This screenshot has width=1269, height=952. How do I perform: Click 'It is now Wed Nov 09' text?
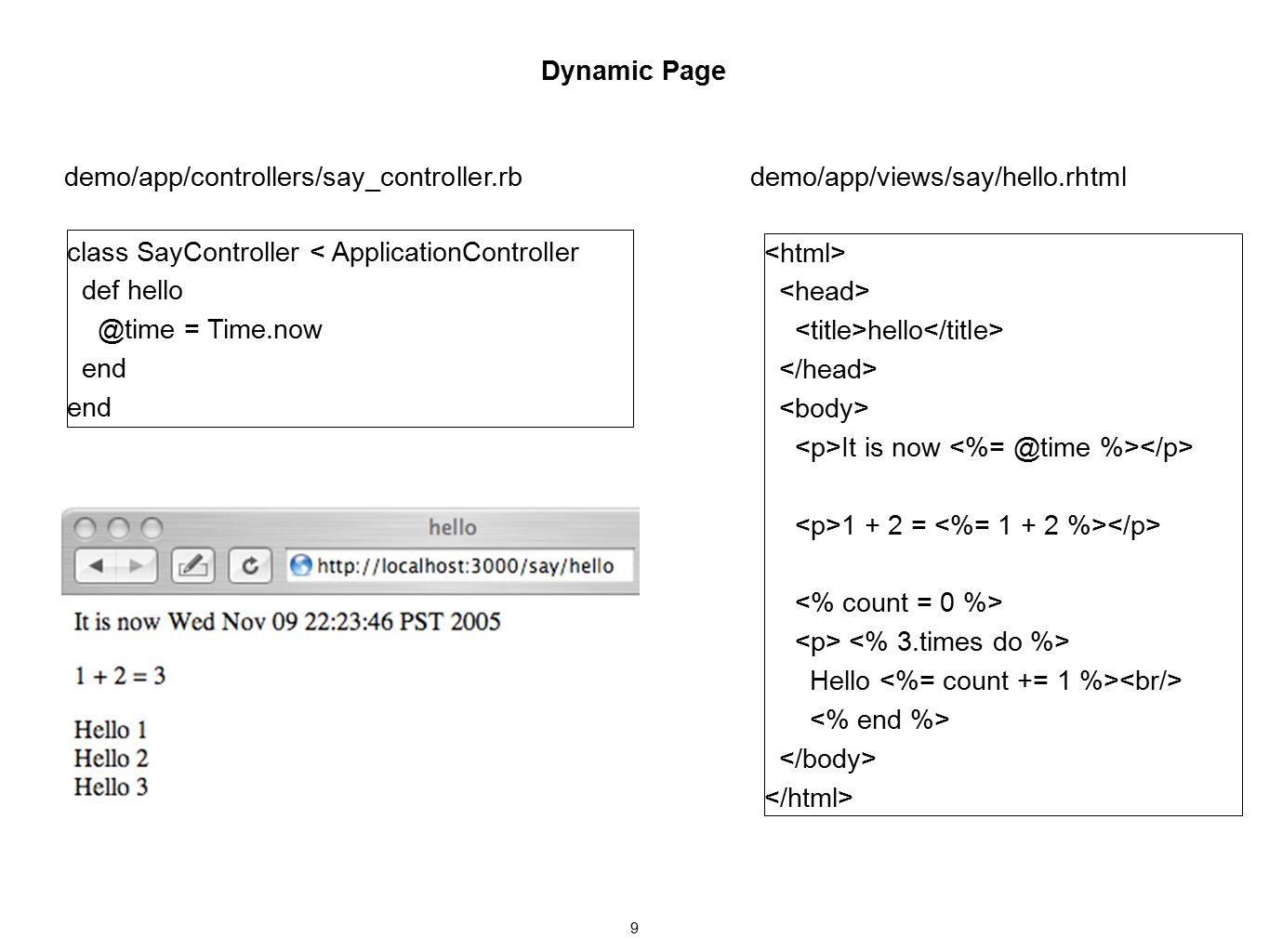tap(287, 621)
